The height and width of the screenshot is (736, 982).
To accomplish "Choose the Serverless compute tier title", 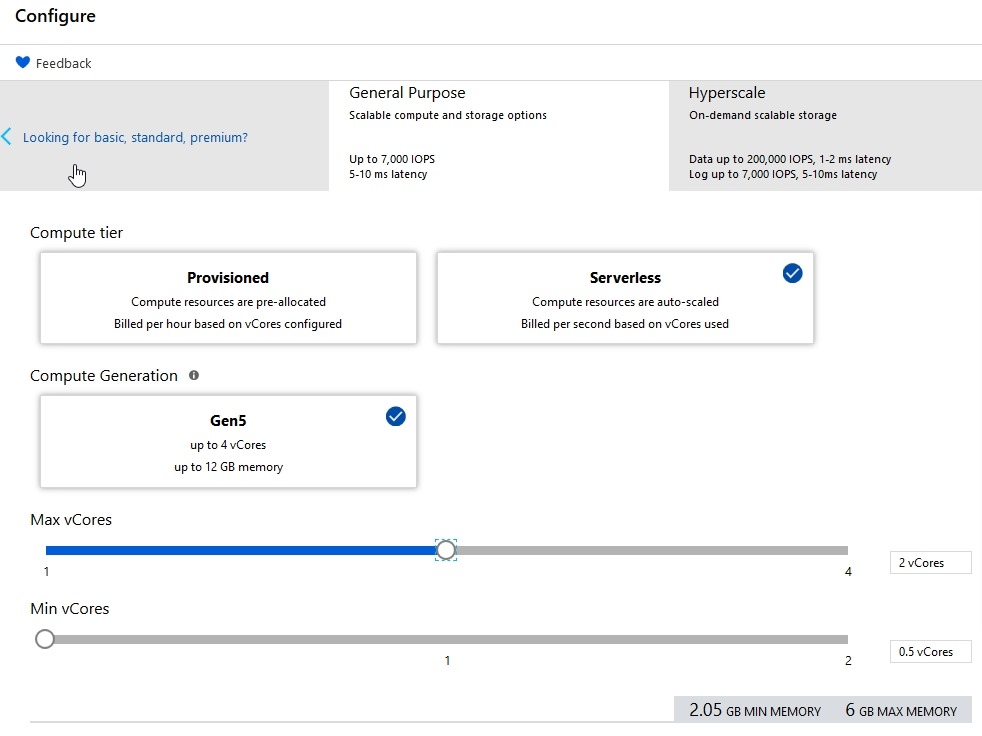I will [625, 278].
